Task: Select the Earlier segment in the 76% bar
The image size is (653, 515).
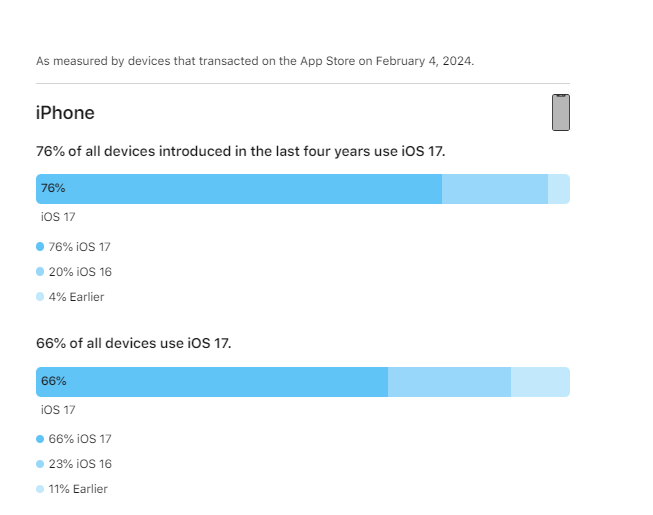Action: pyautogui.click(x=559, y=189)
